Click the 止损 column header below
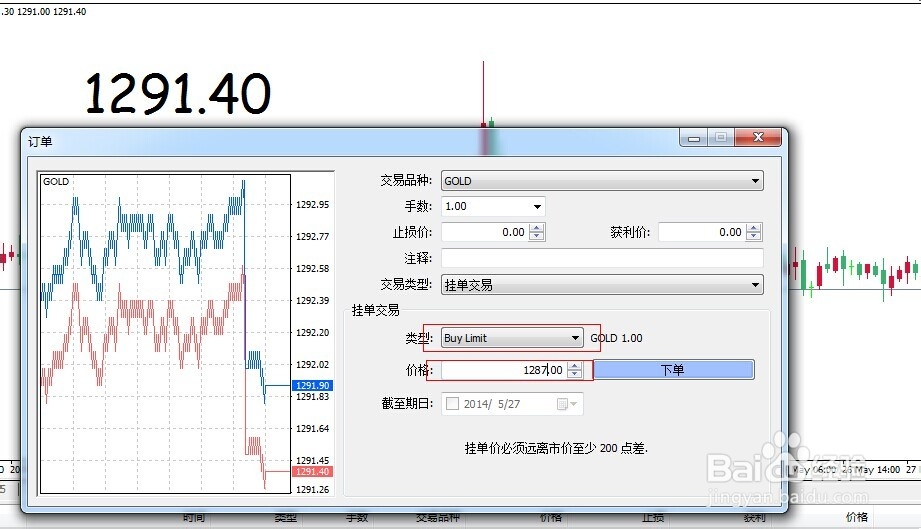Screen dimensions: 921x529 [x=653, y=518]
